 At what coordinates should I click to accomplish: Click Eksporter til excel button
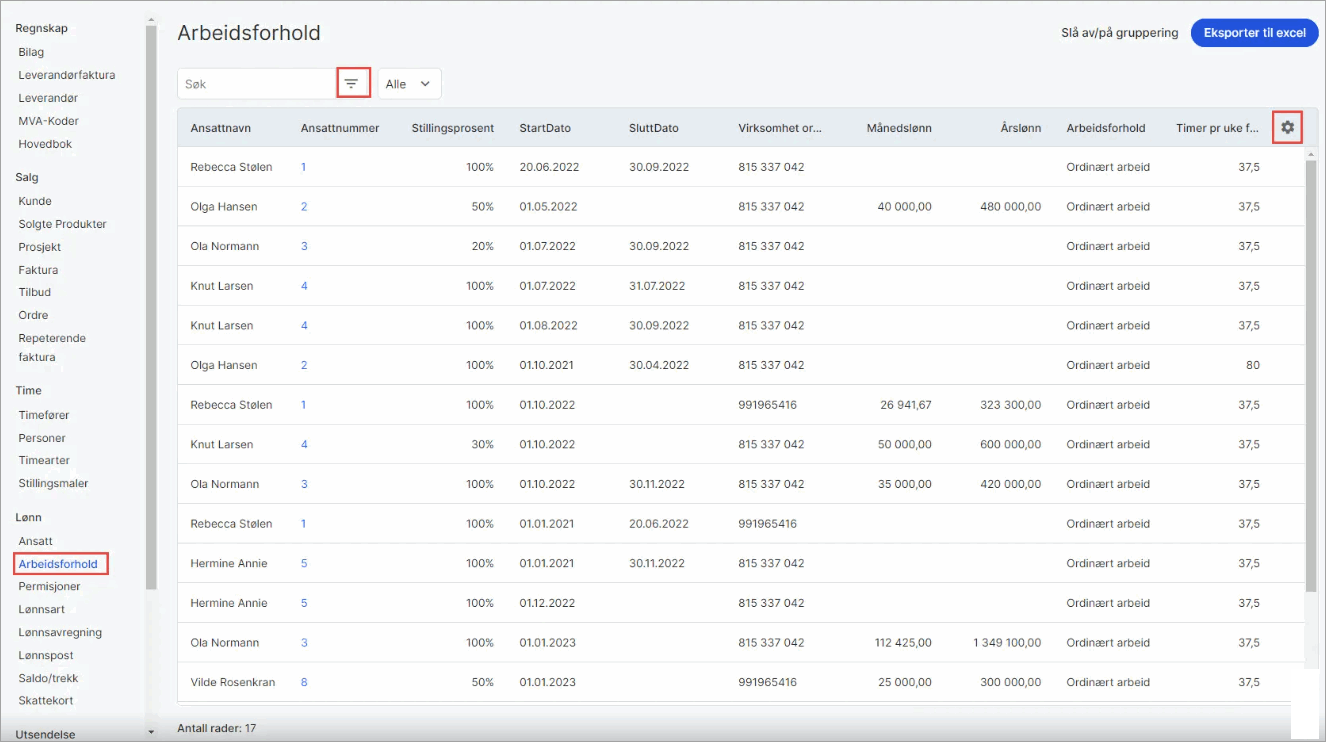coord(1254,33)
